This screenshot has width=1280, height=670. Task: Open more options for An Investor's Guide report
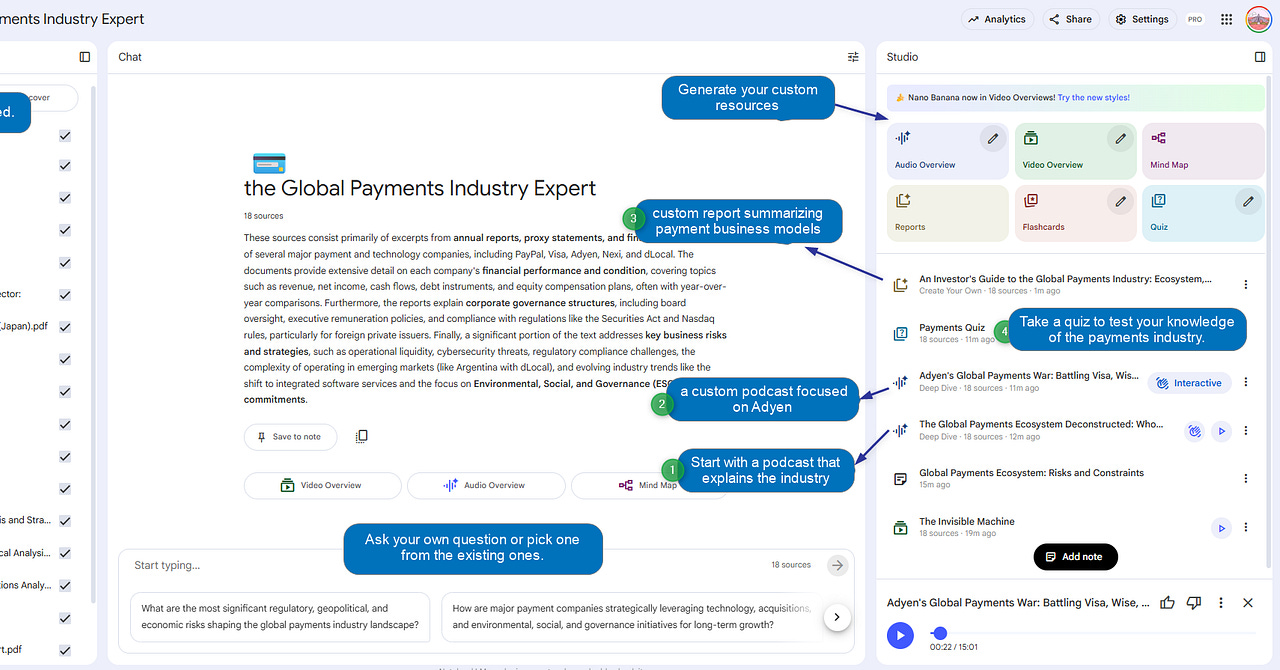pos(1246,285)
